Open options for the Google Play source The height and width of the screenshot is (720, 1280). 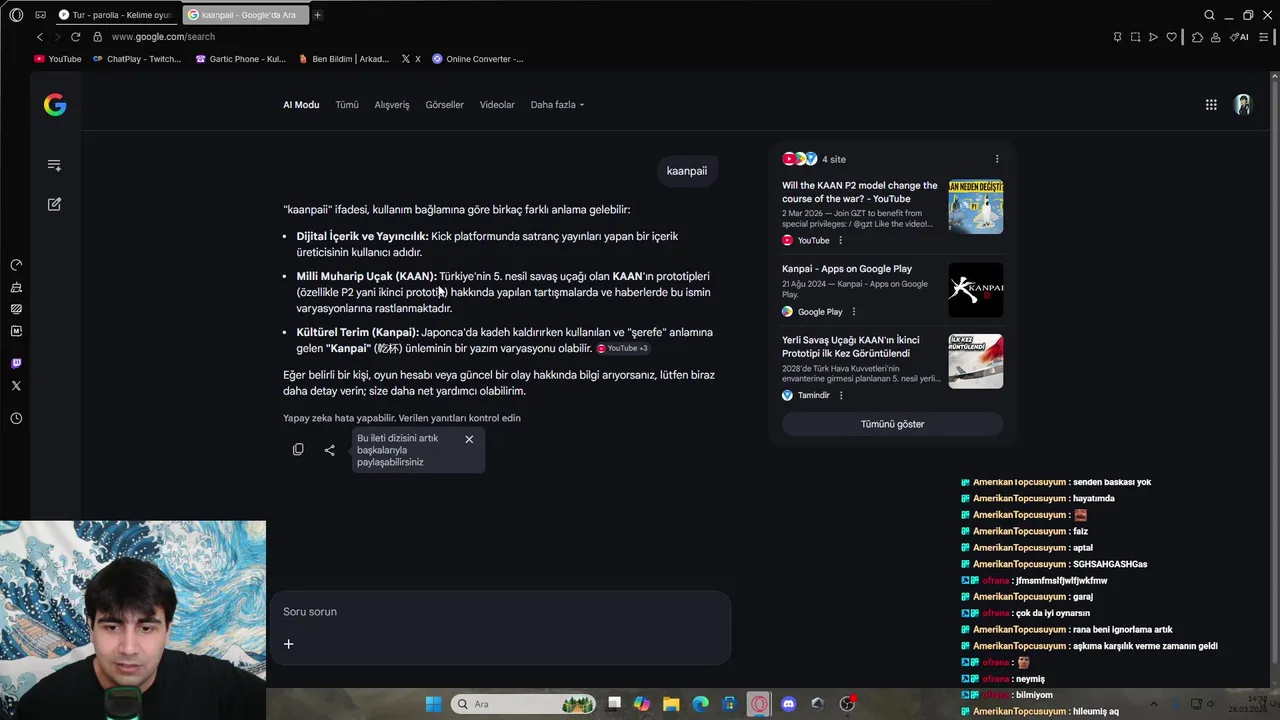853,312
